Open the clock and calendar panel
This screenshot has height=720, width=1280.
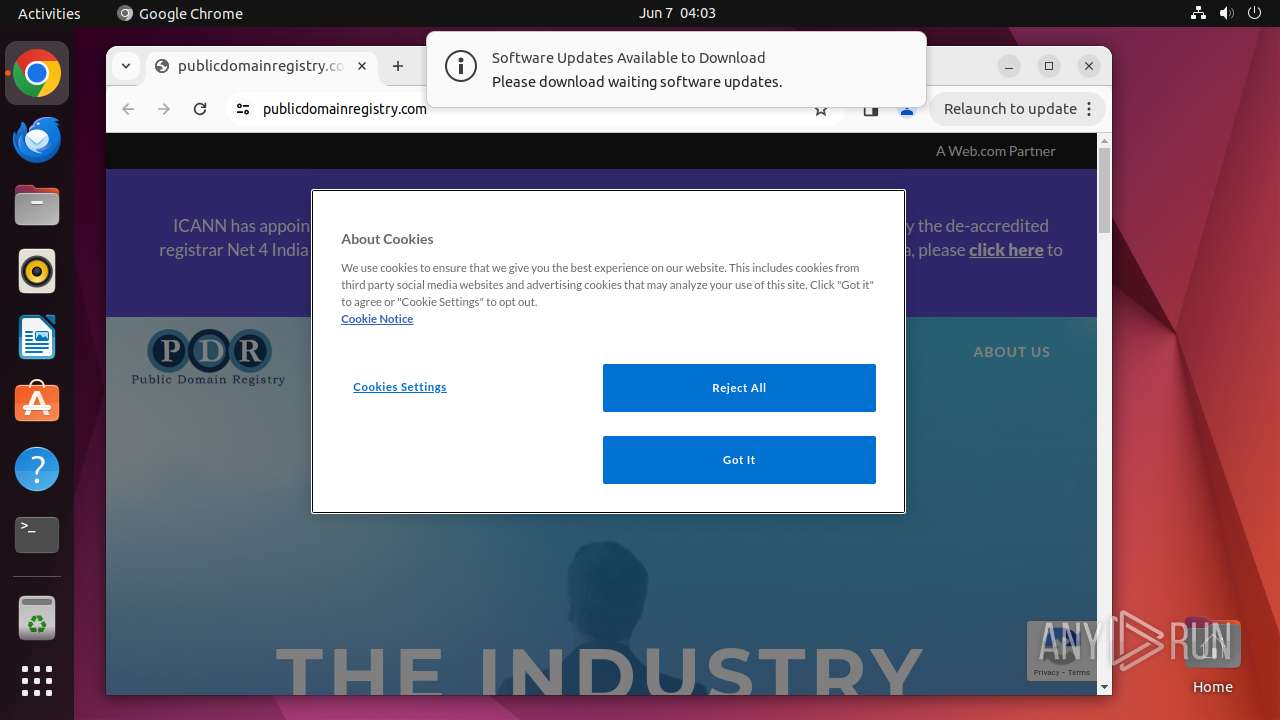(x=677, y=13)
